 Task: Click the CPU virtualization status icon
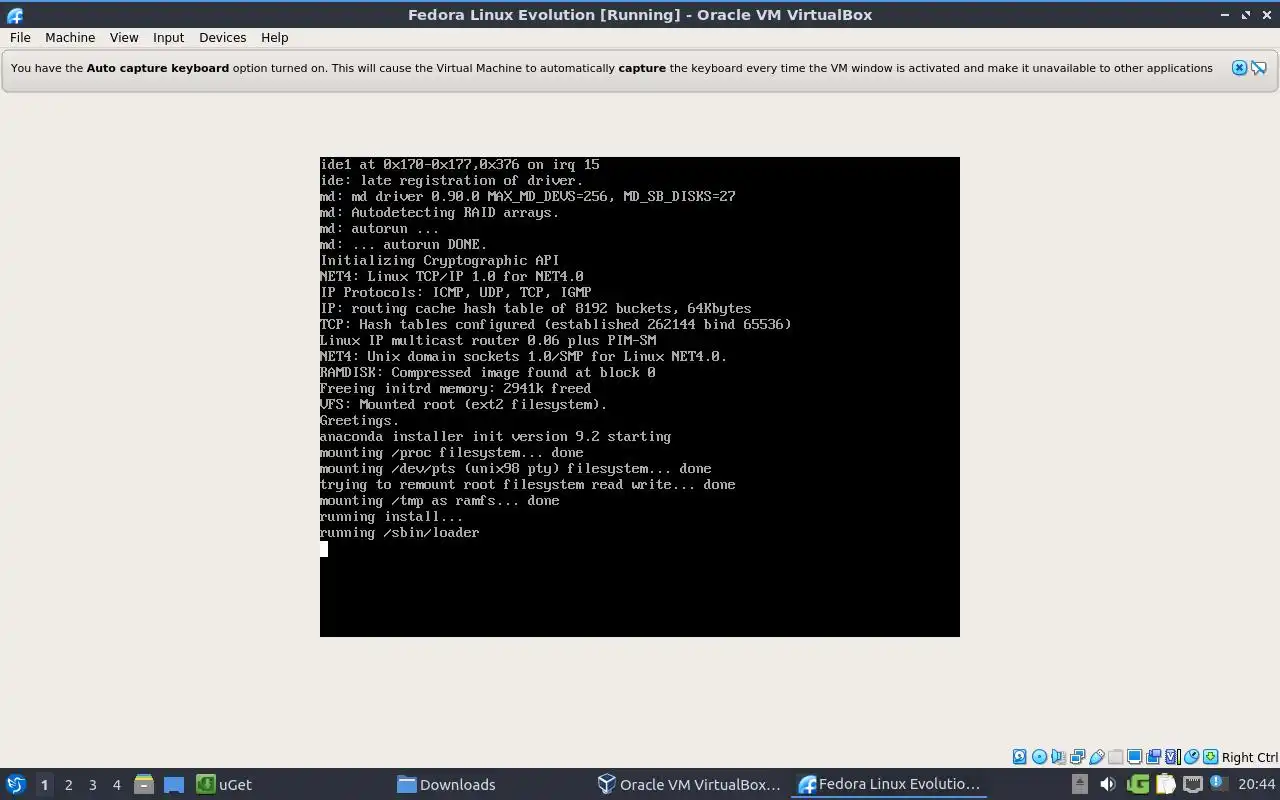pos(1172,757)
